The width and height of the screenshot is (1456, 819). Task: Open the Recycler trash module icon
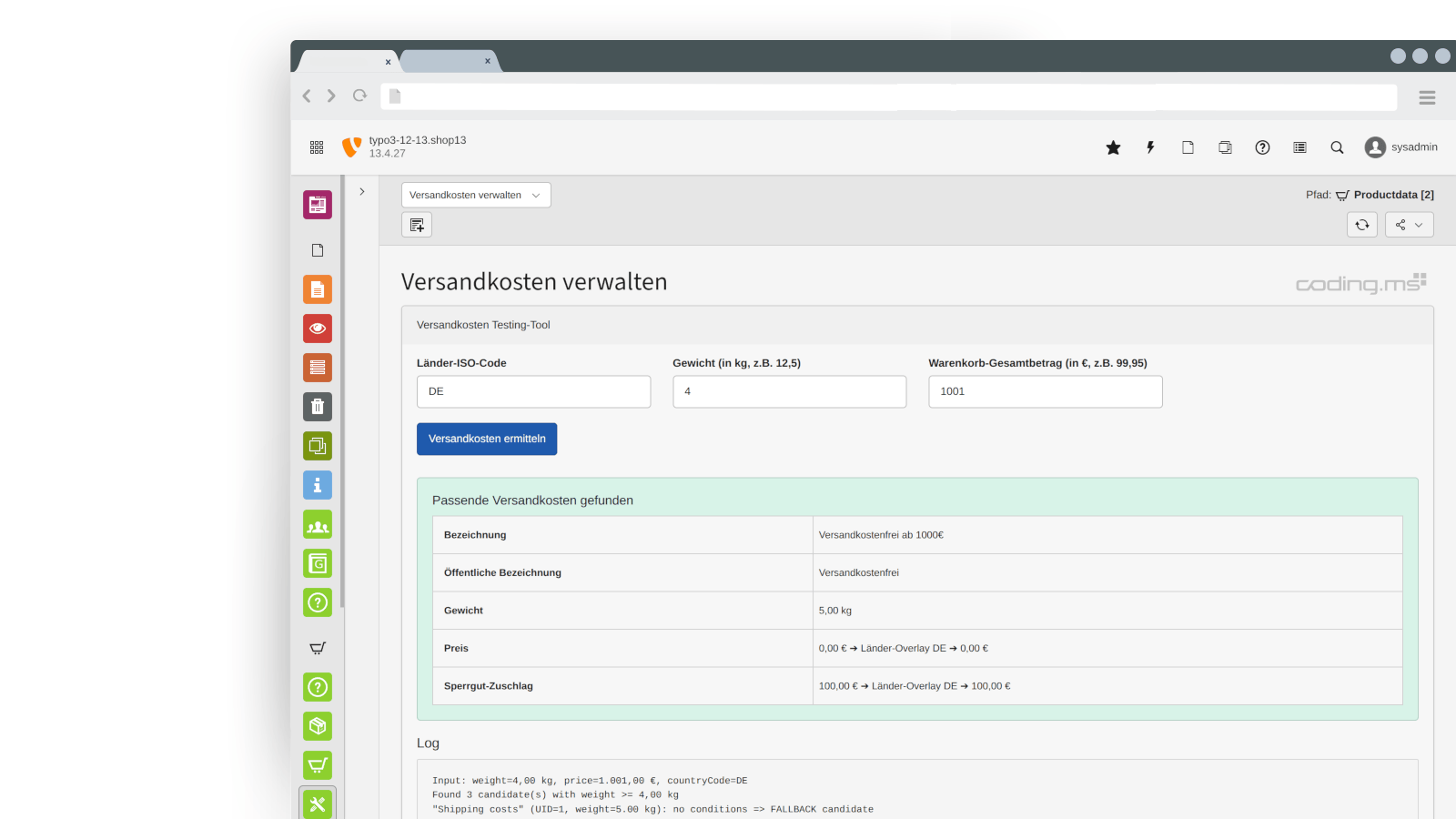click(317, 407)
